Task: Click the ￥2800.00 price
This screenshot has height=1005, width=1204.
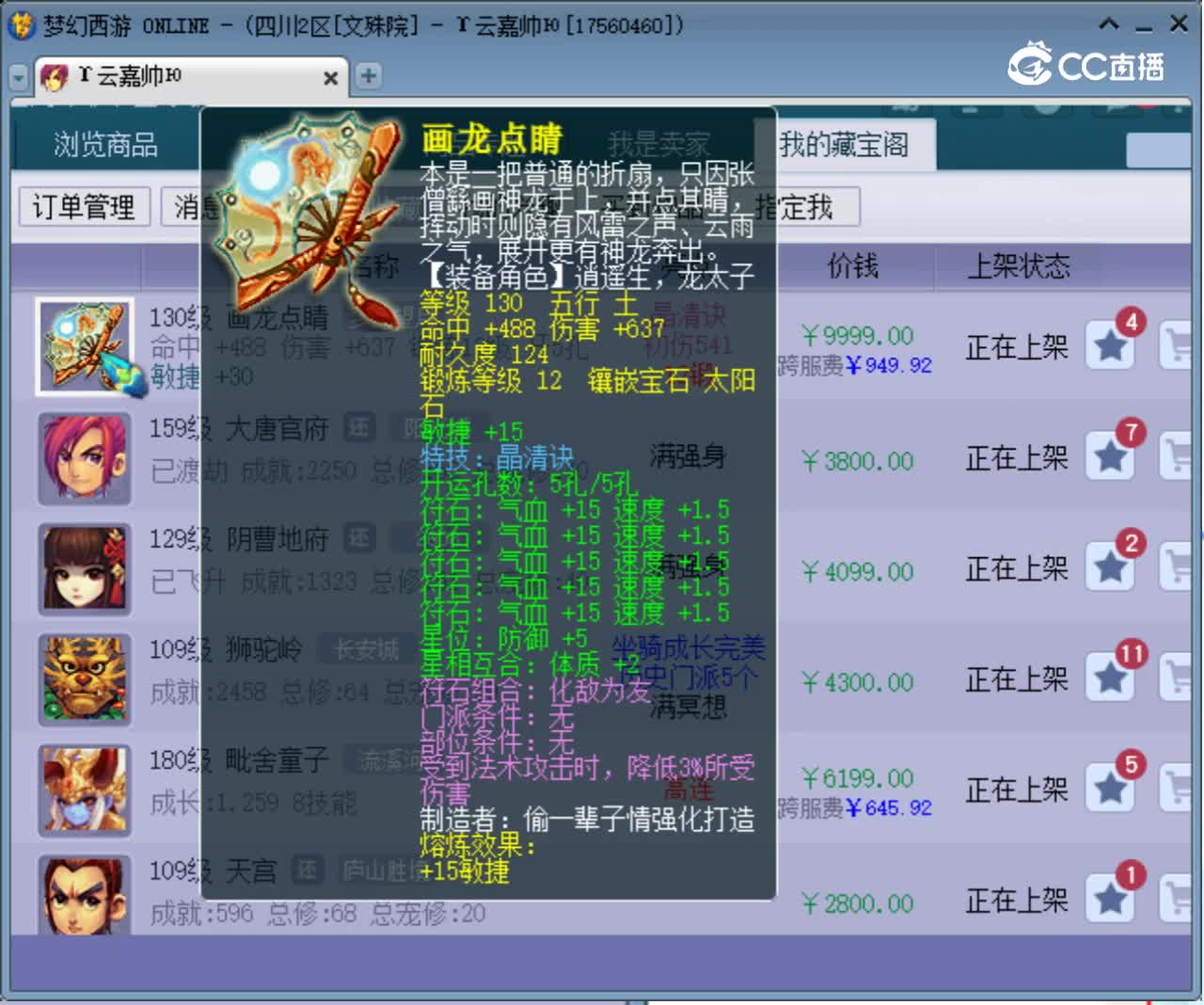Action: [858, 903]
